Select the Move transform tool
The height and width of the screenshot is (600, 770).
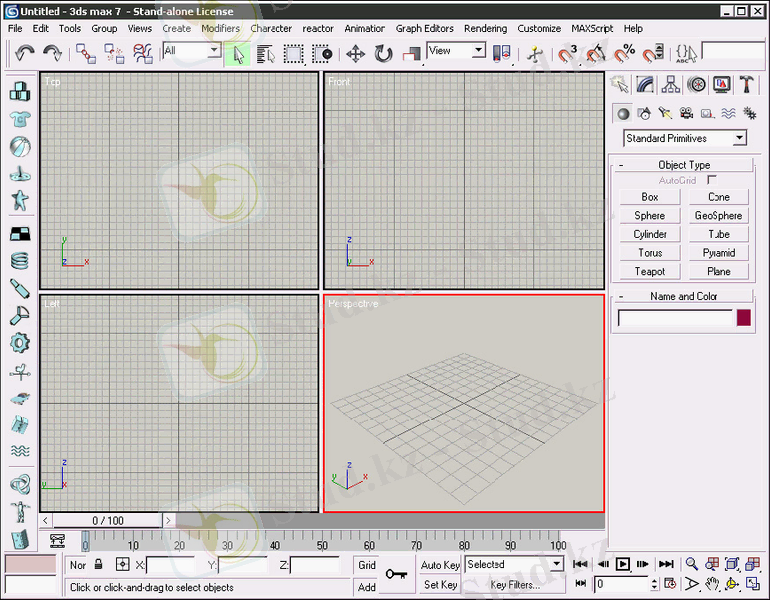pyautogui.click(x=355, y=53)
